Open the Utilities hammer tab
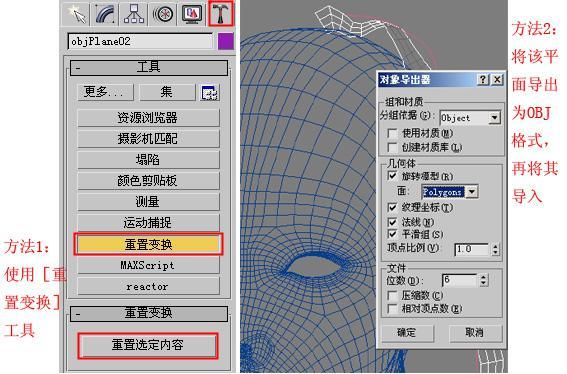The image size is (567, 374). (221, 14)
